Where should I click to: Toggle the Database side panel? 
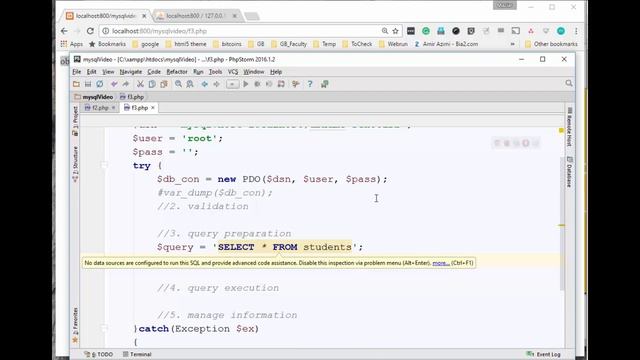click(570, 172)
